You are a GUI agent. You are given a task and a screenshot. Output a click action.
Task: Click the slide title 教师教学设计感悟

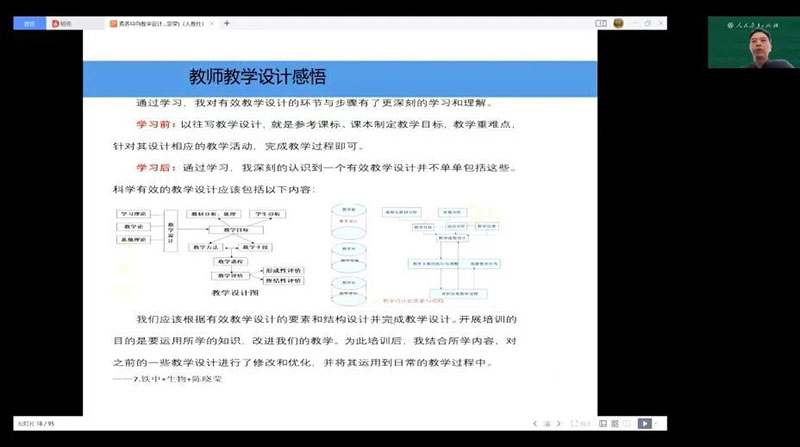point(257,77)
